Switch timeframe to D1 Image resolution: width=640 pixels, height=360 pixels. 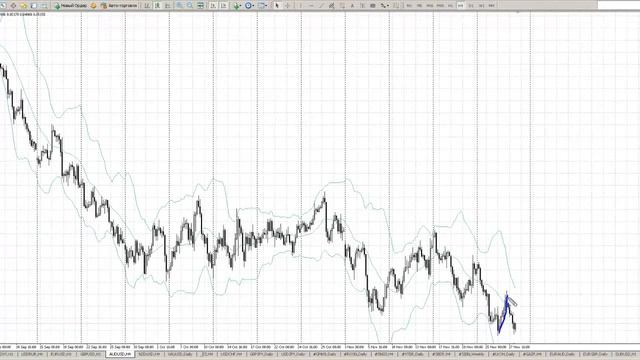tap(471, 6)
